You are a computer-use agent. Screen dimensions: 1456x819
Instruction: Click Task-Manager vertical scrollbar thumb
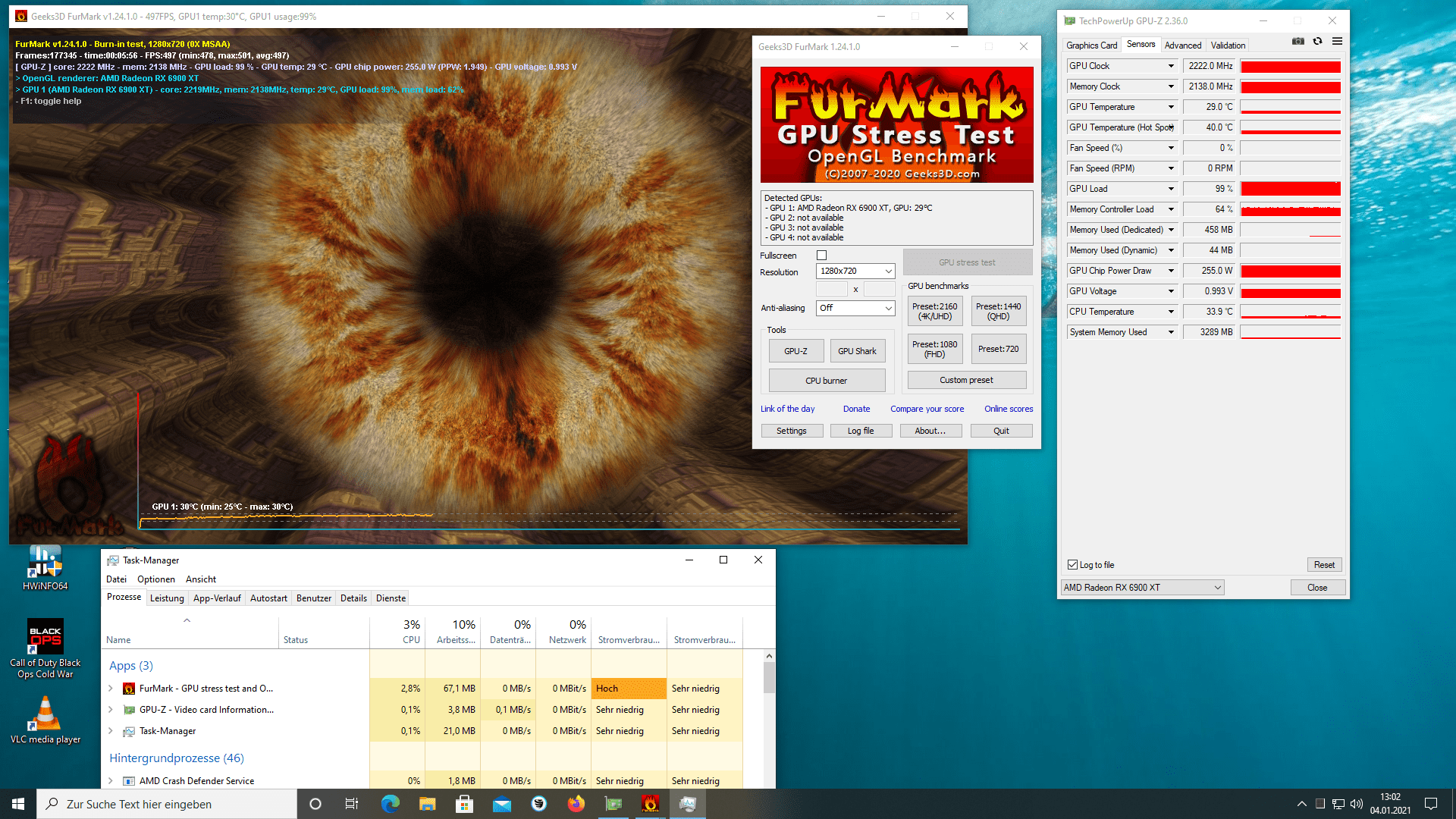click(x=769, y=678)
